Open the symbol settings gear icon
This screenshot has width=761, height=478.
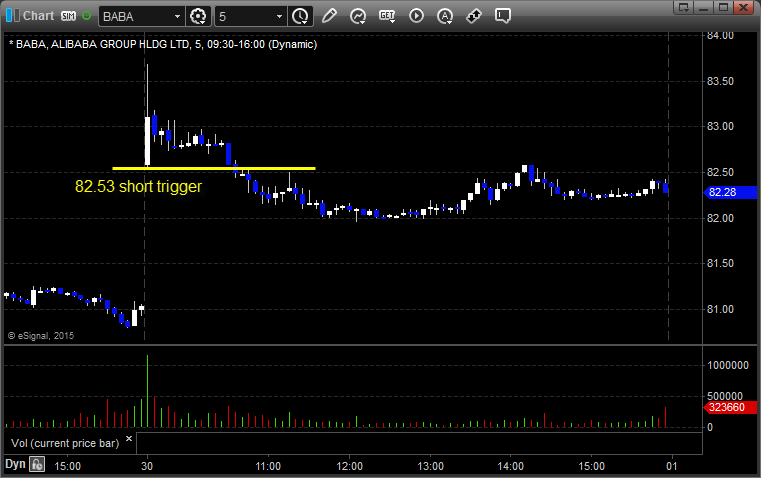tap(198, 16)
